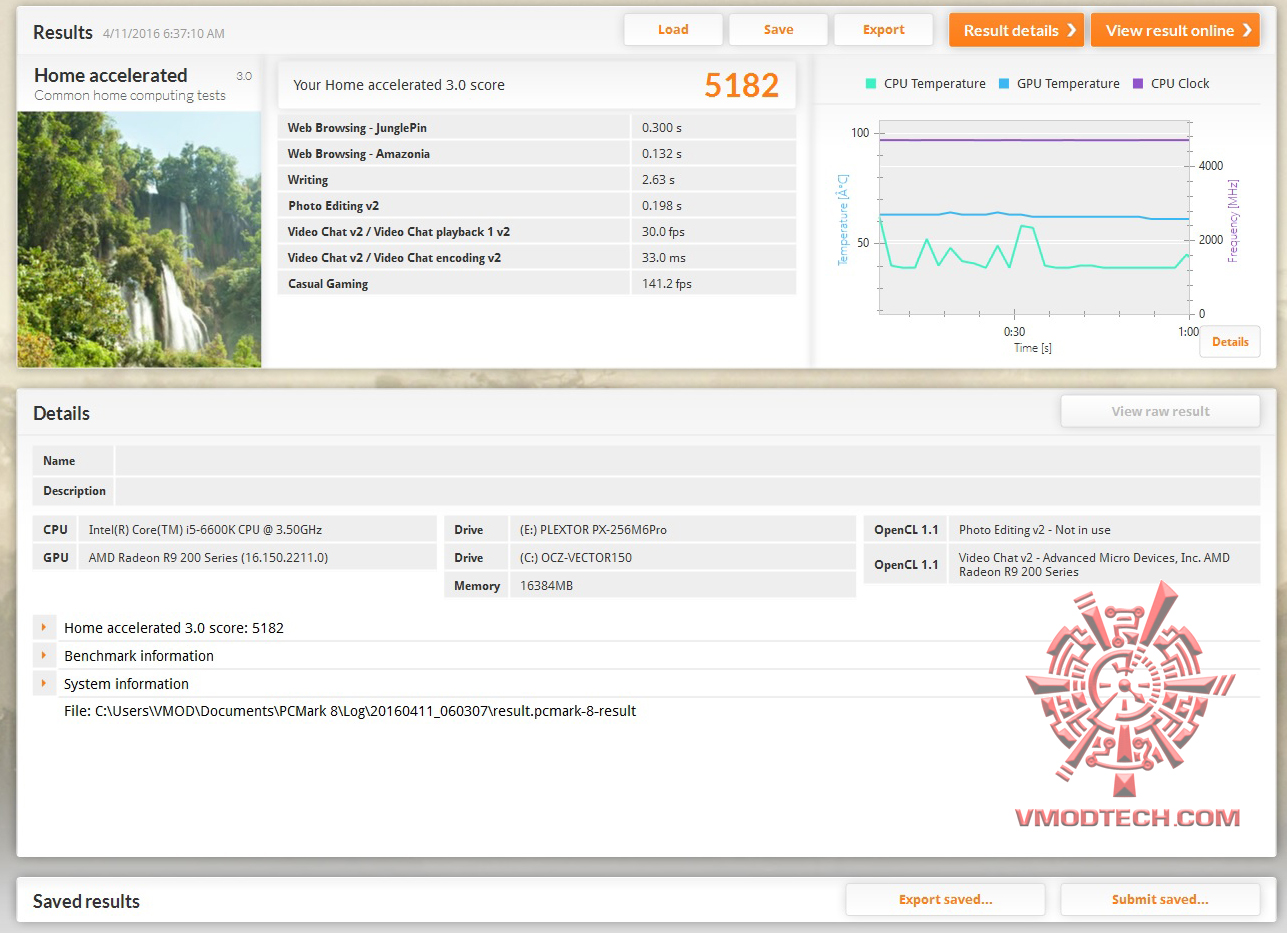The width and height of the screenshot is (1287, 933).
Task: Select the Writing test row
Action: click(537, 179)
